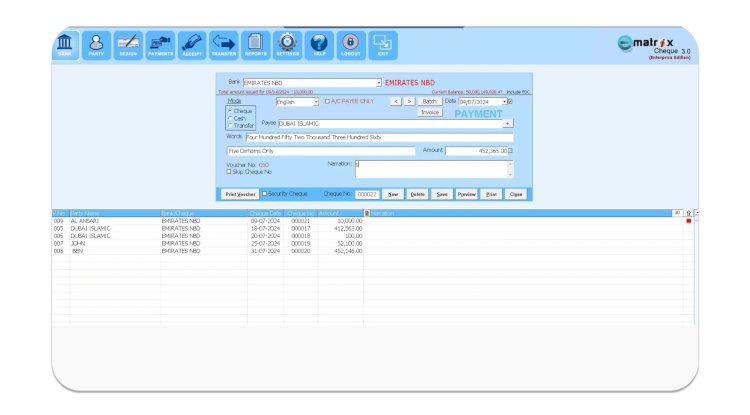Open the Receipt module icon
This screenshot has width=750, height=415.
point(192,46)
